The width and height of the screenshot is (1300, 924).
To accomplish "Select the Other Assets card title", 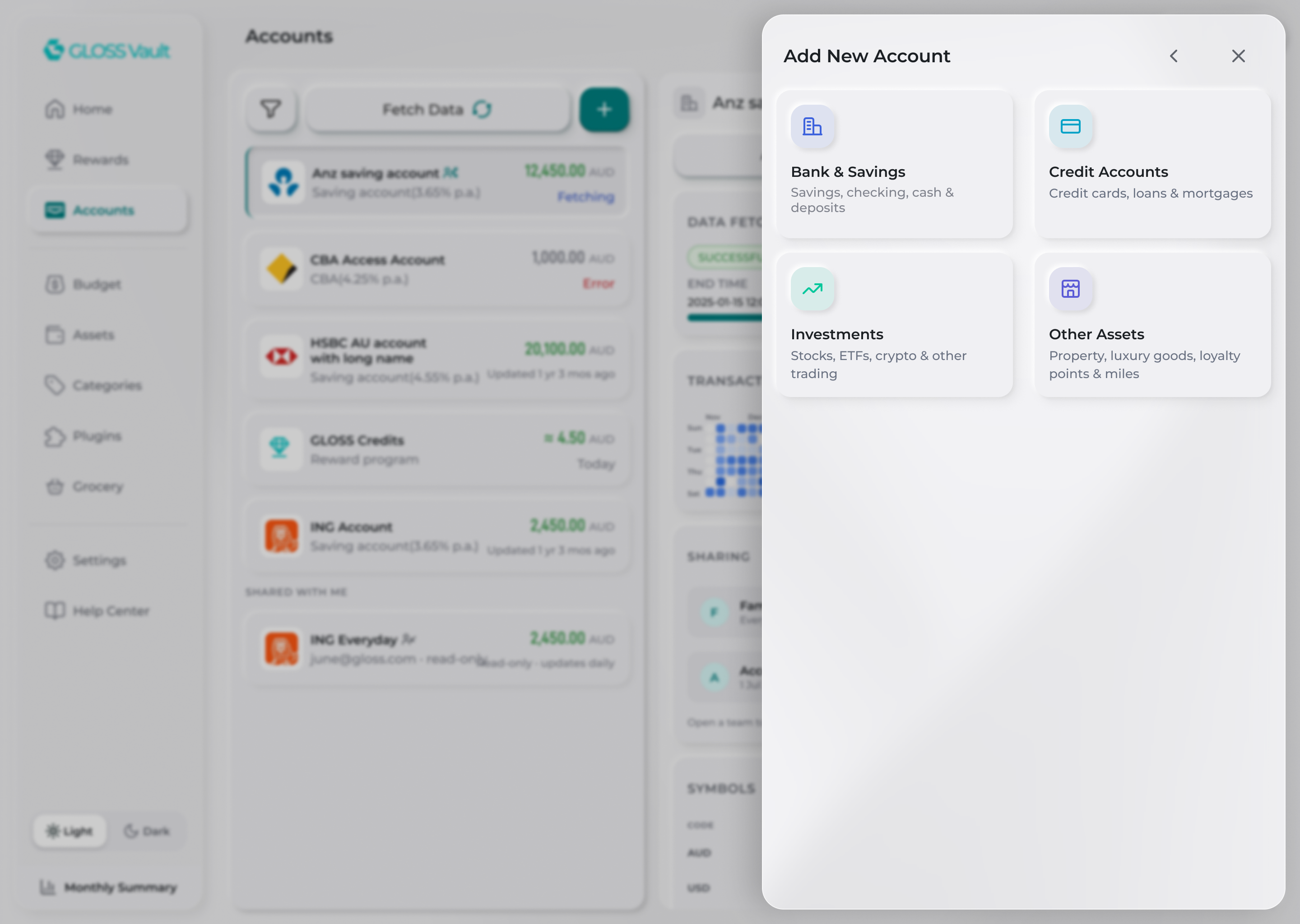I will tap(1096, 334).
